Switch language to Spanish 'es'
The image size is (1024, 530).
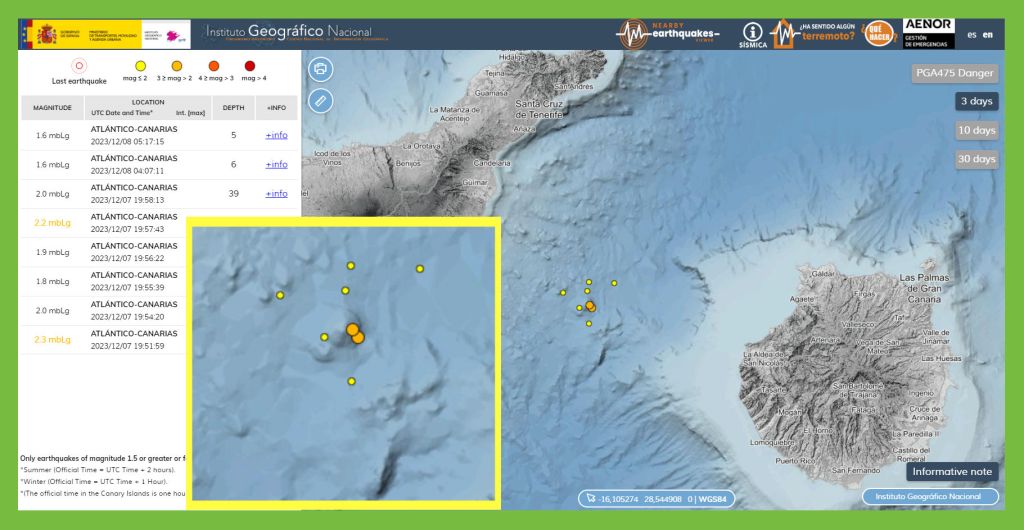[x=972, y=34]
